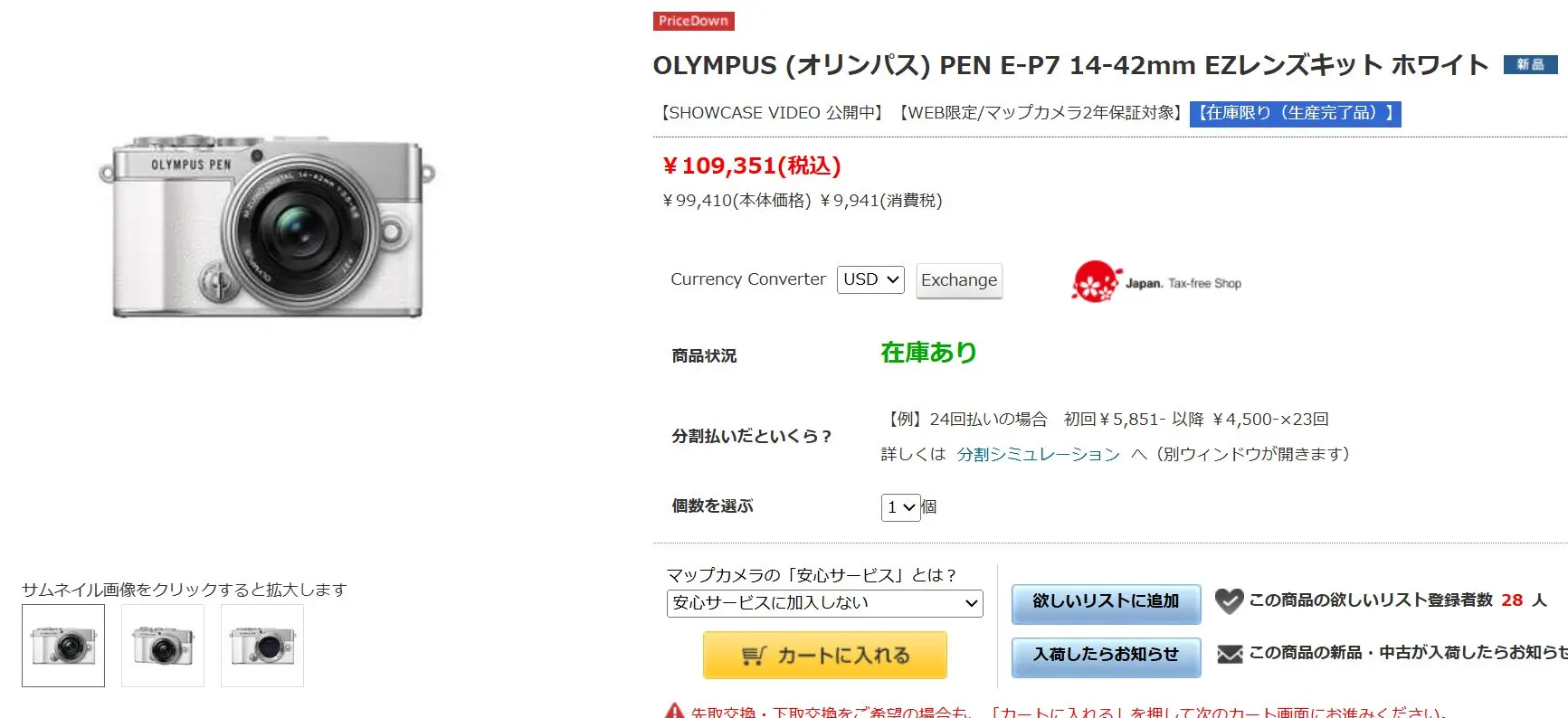Open the USD currency dropdown
This screenshot has width=1568, height=718.
(x=870, y=279)
